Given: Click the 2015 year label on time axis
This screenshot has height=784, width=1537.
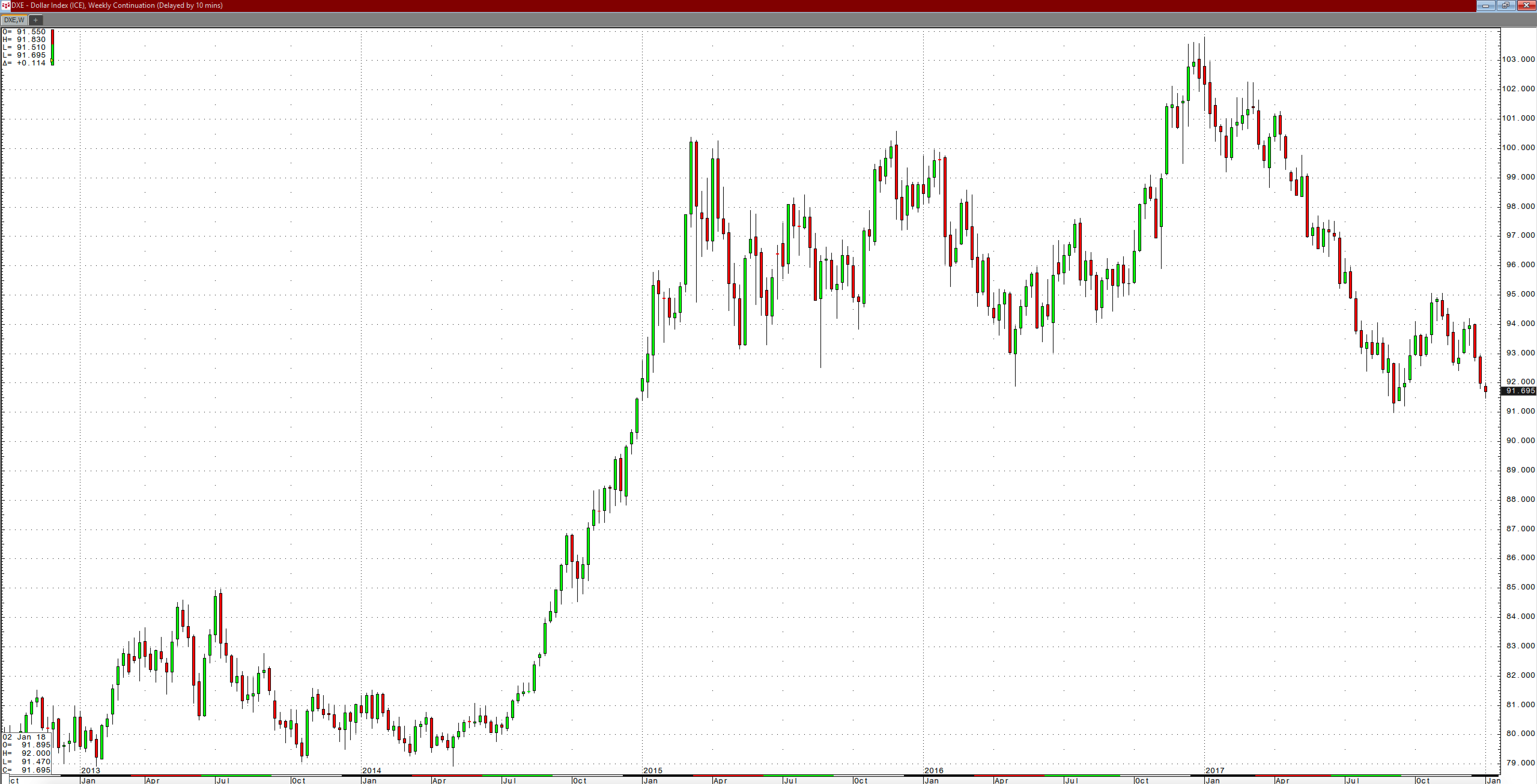Looking at the screenshot, I should [x=653, y=770].
